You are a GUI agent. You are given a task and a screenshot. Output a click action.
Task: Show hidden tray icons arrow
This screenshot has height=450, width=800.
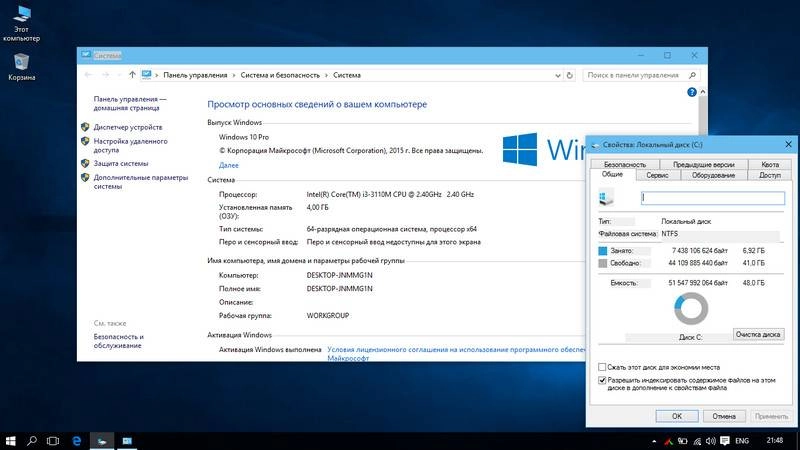pos(654,441)
